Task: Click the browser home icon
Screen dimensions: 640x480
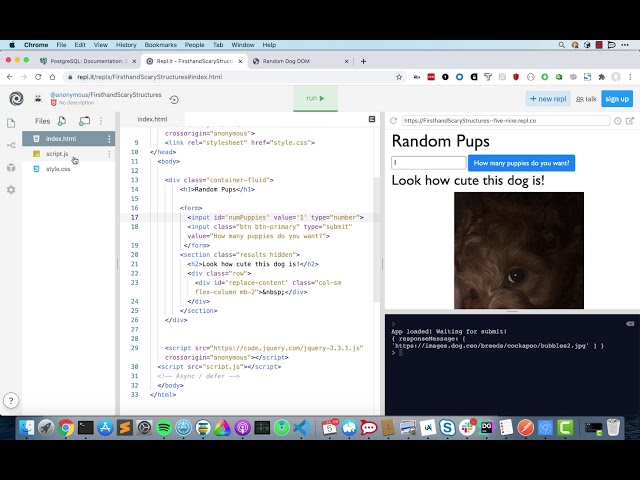Action: point(52,77)
